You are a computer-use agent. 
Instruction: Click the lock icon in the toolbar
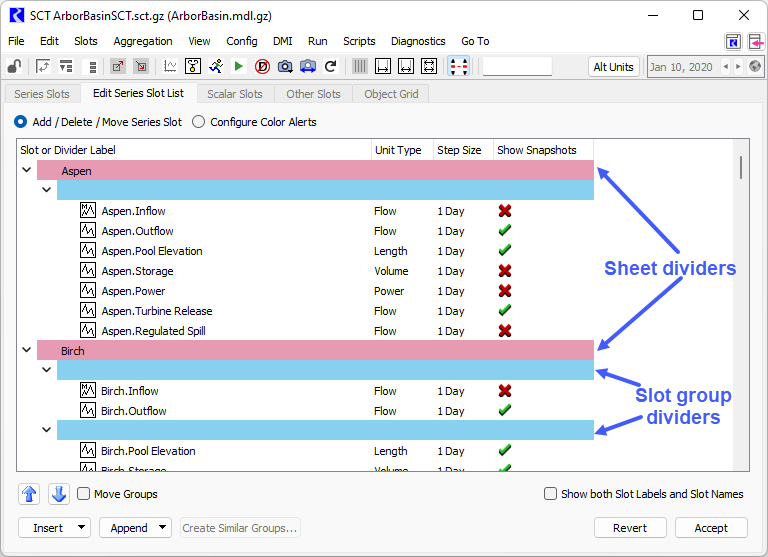tap(14, 67)
